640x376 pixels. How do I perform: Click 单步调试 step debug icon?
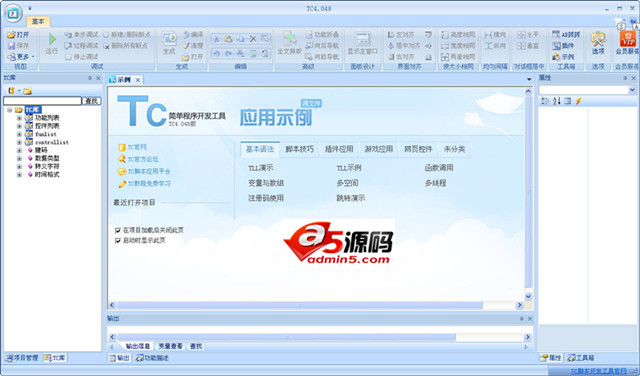point(68,35)
